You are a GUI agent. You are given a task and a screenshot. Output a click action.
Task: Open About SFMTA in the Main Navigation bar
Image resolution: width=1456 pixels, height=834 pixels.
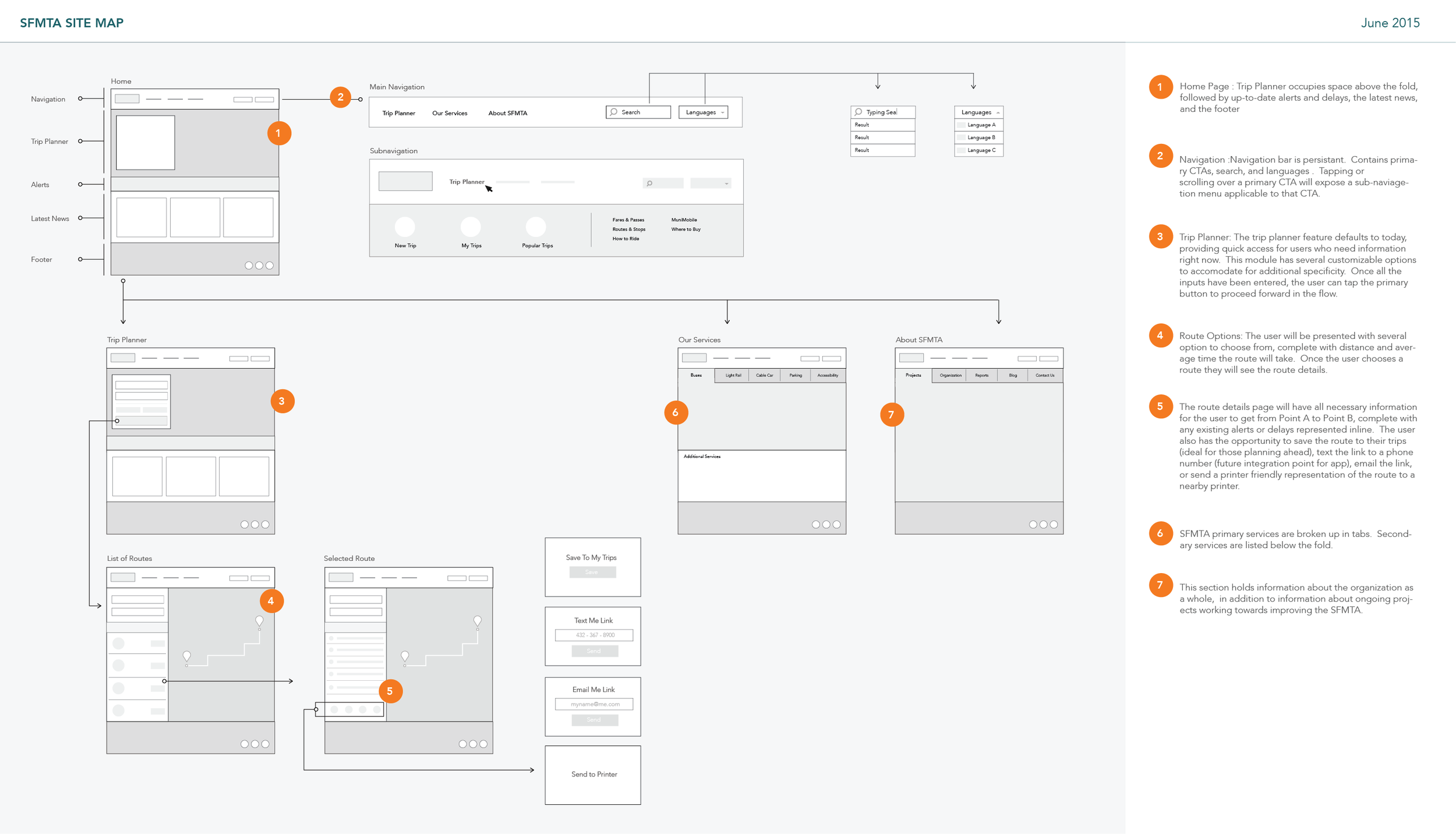click(508, 113)
